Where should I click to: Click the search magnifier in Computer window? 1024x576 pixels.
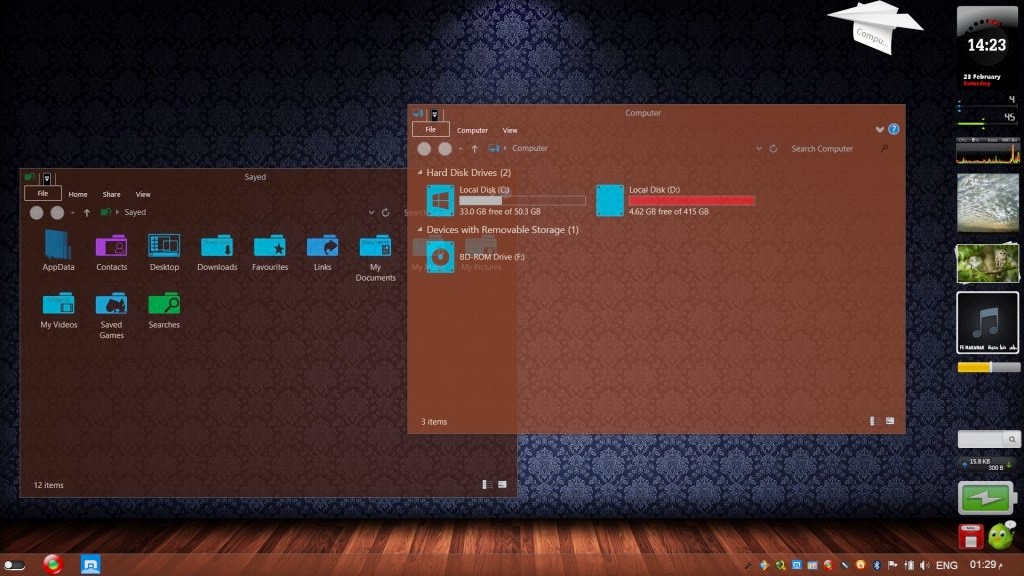pos(884,148)
